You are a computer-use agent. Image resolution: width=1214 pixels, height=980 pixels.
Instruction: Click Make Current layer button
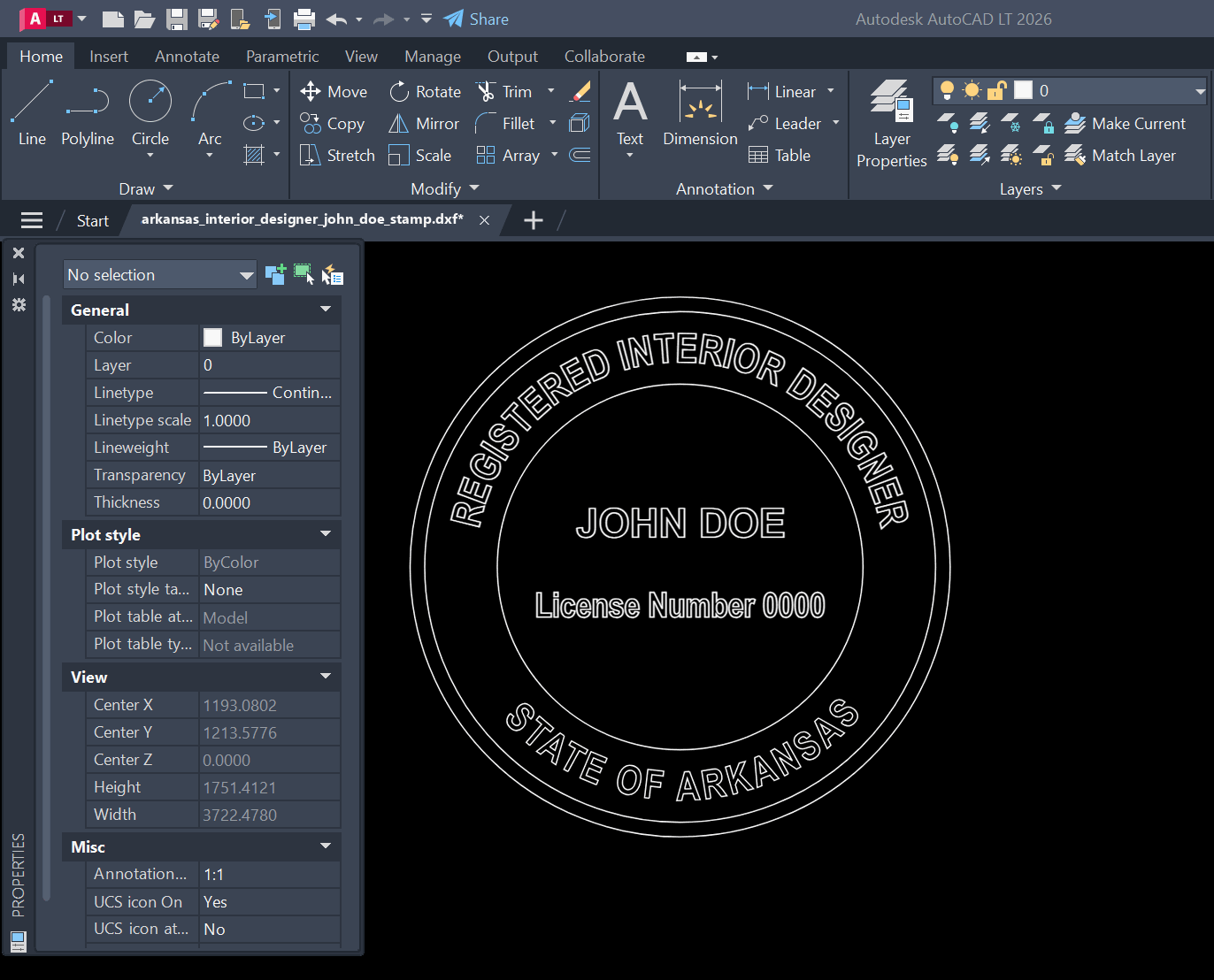click(x=1126, y=124)
